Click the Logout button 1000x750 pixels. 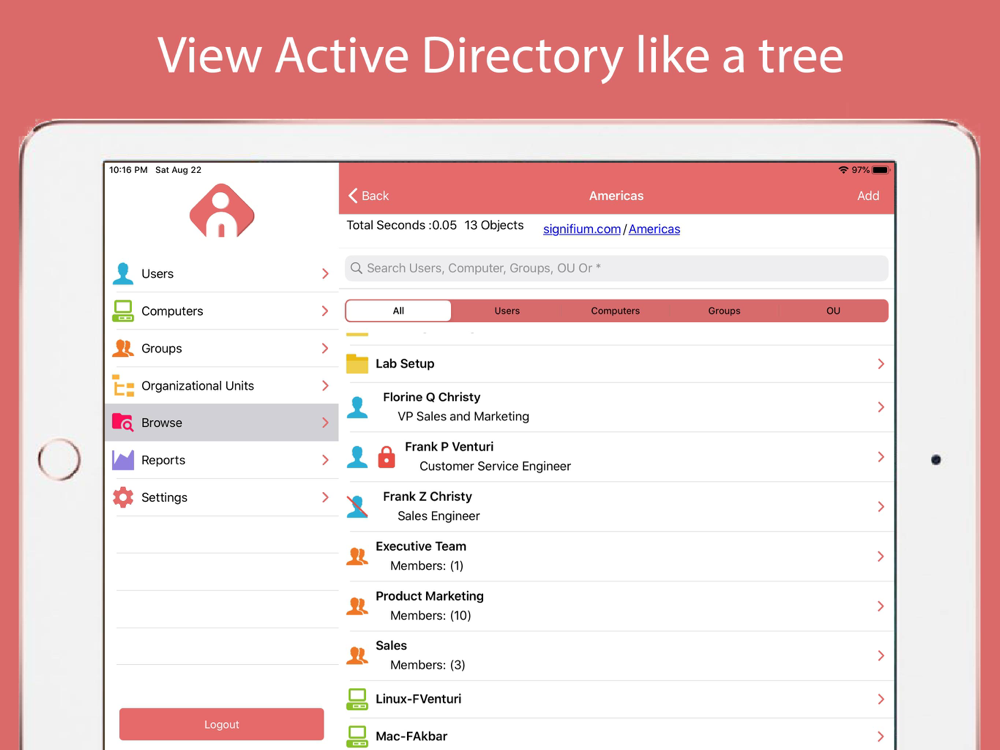pyautogui.click(x=221, y=724)
